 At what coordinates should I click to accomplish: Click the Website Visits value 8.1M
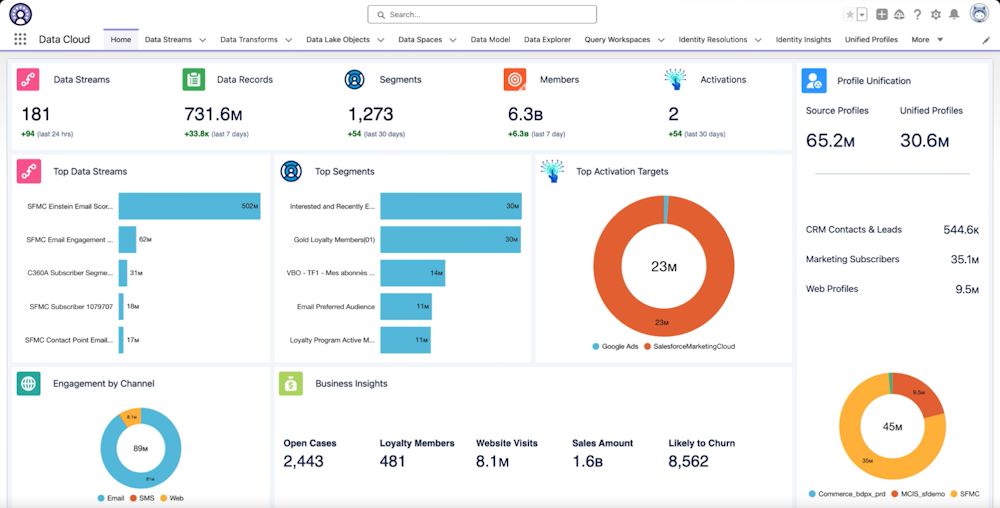point(492,461)
